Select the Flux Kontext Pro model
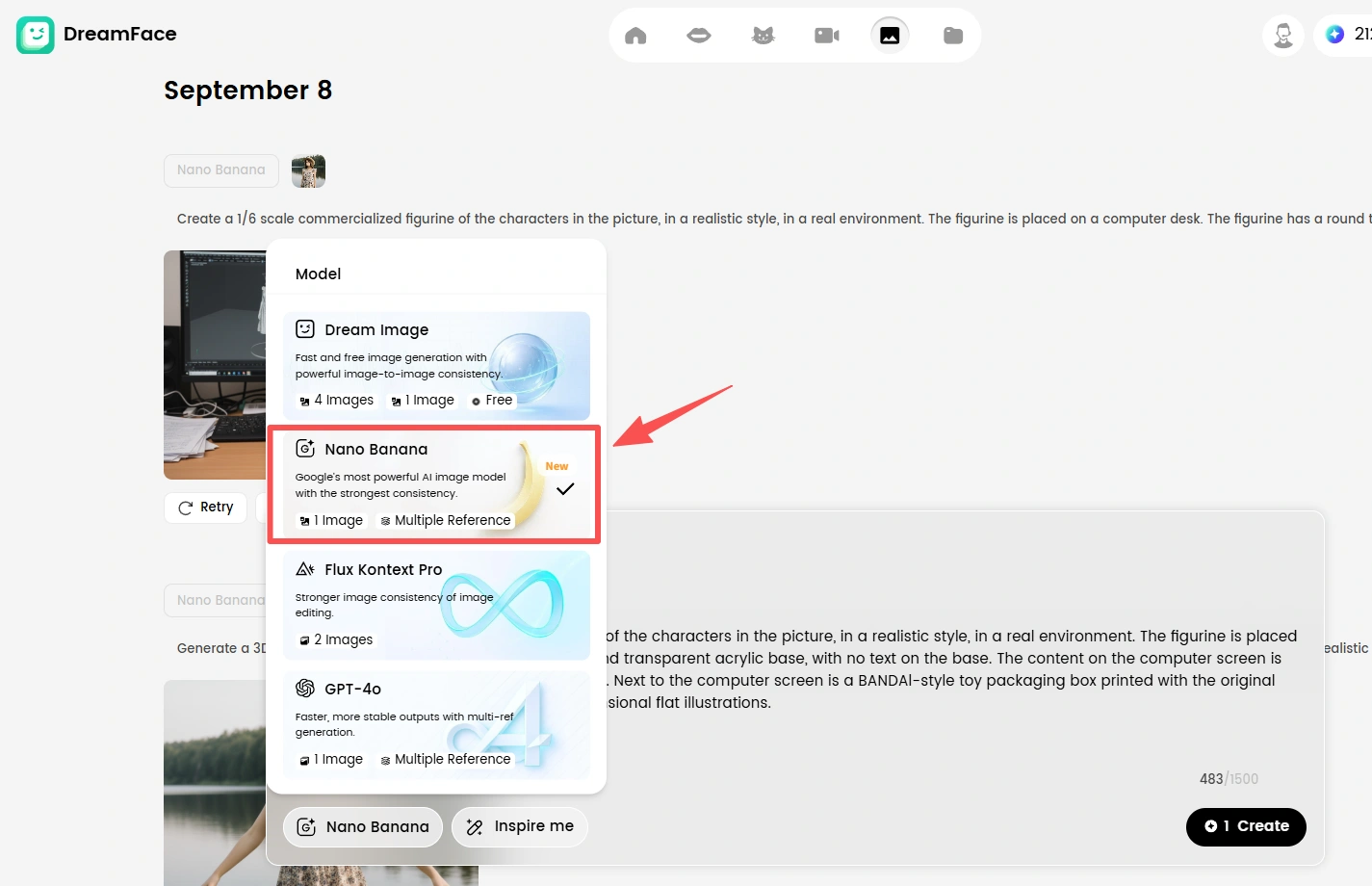The image size is (1372, 886). (x=436, y=605)
